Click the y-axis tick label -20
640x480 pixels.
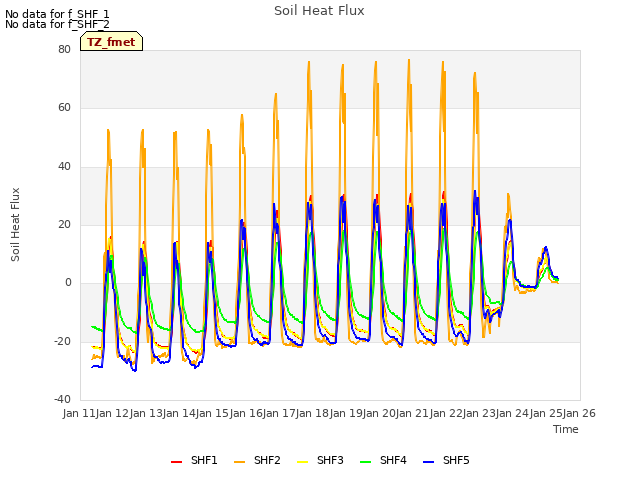click(62, 341)
